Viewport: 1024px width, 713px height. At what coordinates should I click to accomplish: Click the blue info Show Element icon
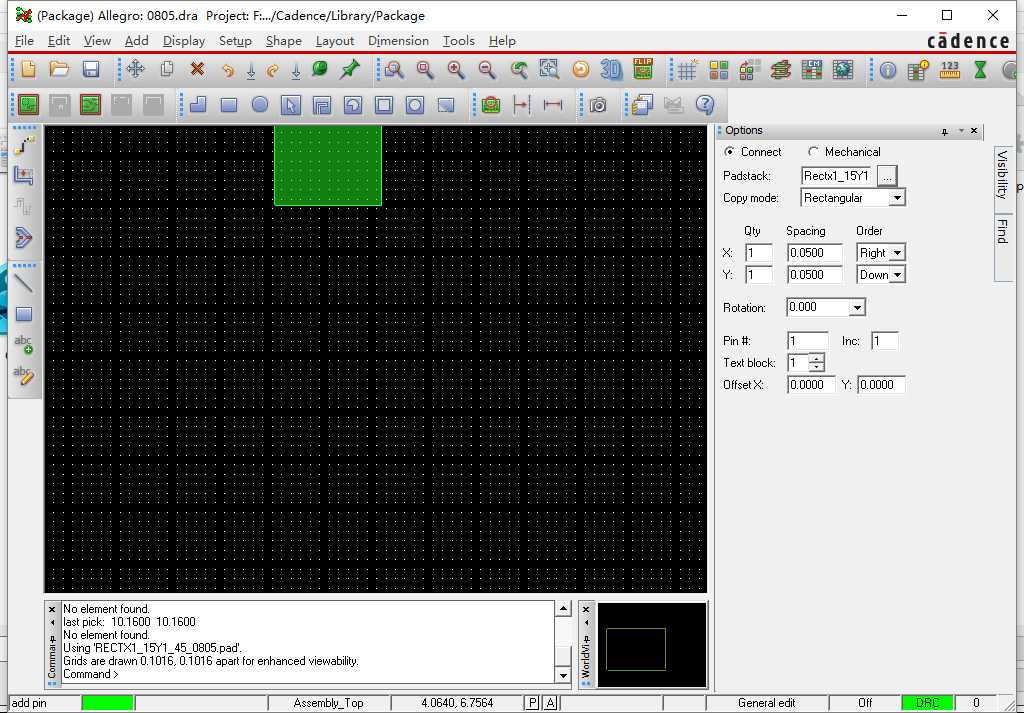(888, 69)
